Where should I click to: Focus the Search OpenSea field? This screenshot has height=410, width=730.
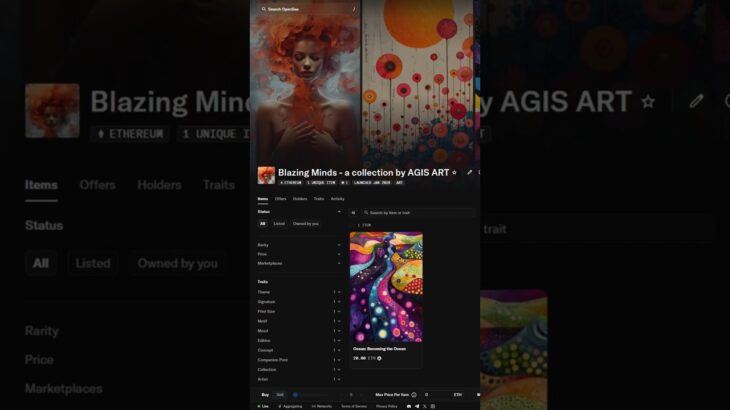click(307, 9)
